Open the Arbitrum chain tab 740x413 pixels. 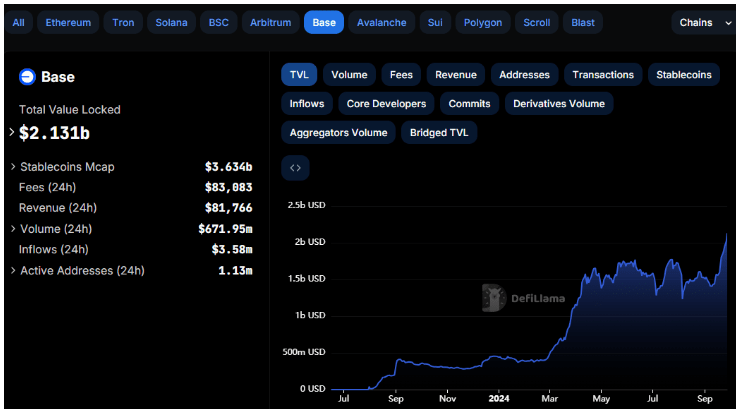[x=270, y=23]
